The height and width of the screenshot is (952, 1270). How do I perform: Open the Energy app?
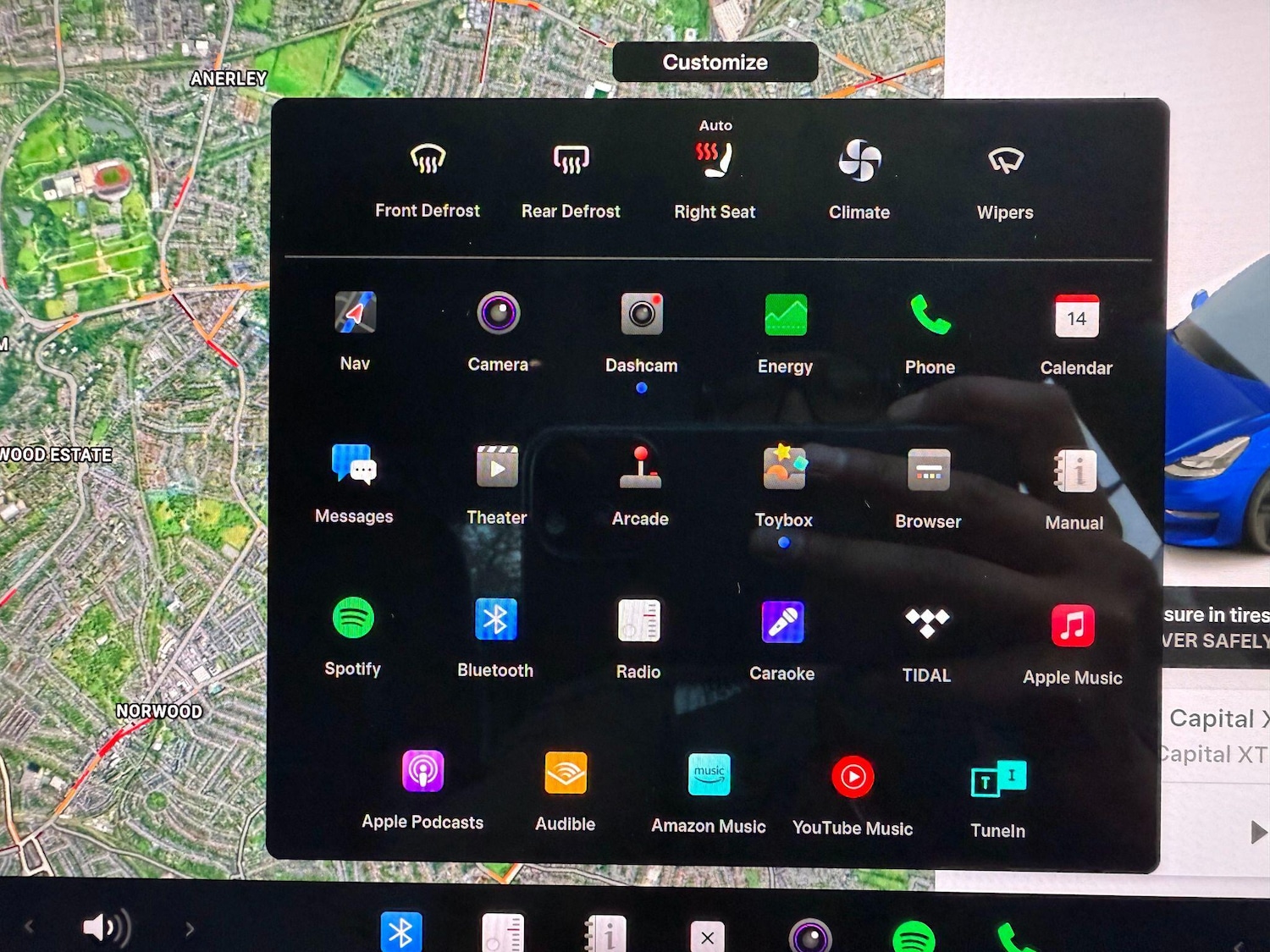pos(785,316)
